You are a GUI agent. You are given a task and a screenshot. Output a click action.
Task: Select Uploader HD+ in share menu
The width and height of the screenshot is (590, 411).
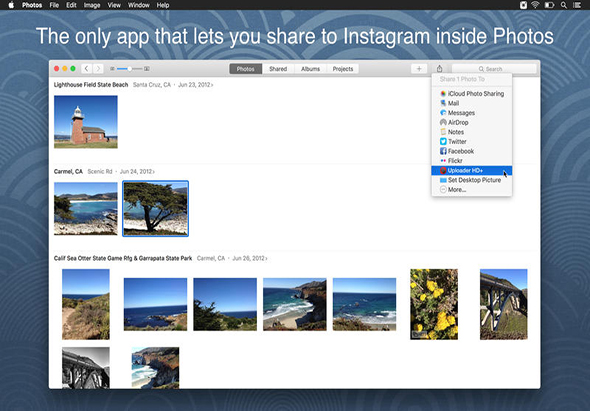[x=471, y=170]
